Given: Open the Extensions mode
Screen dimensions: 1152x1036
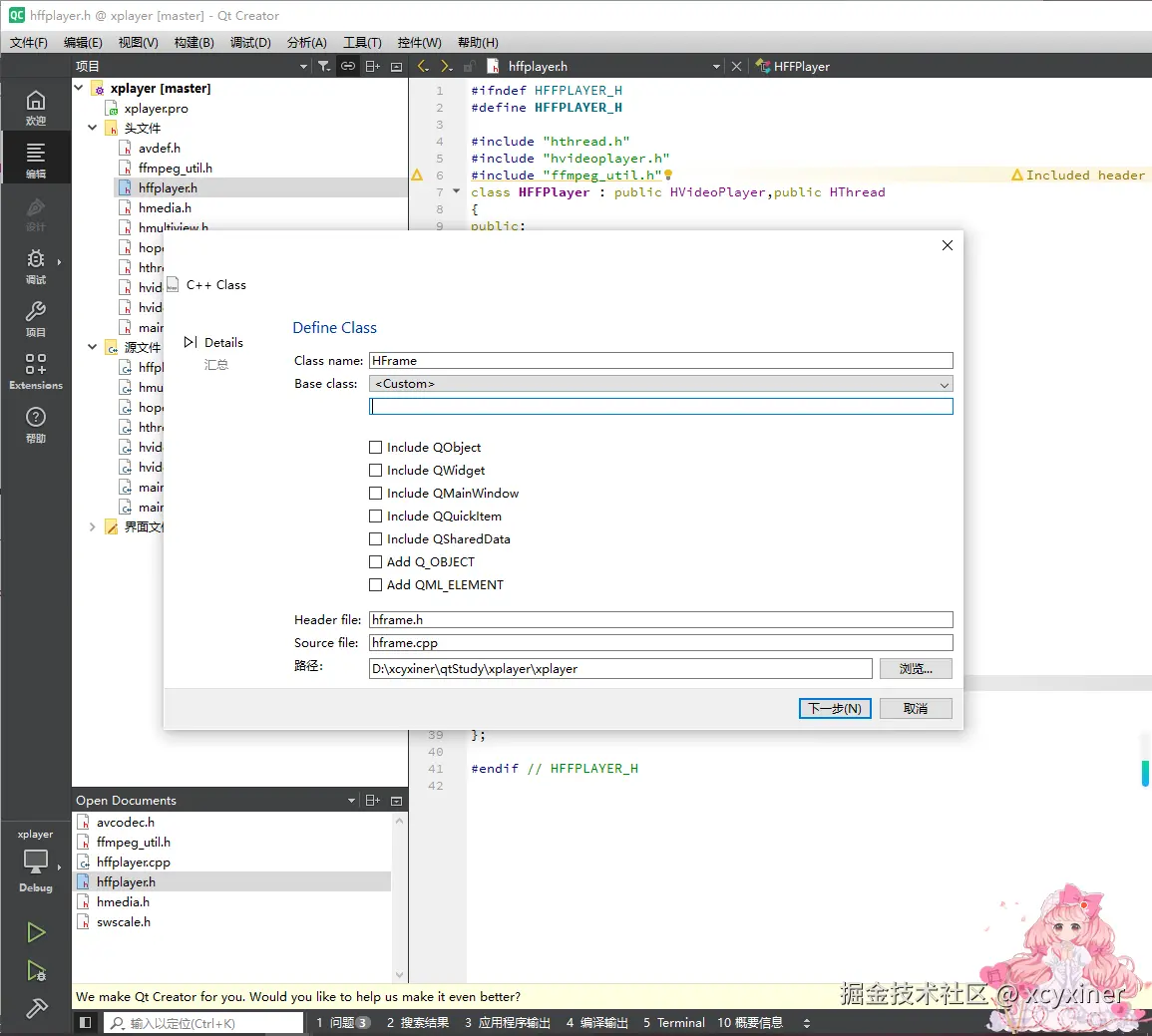Looking at the screenshot, I should pos(36,370).
